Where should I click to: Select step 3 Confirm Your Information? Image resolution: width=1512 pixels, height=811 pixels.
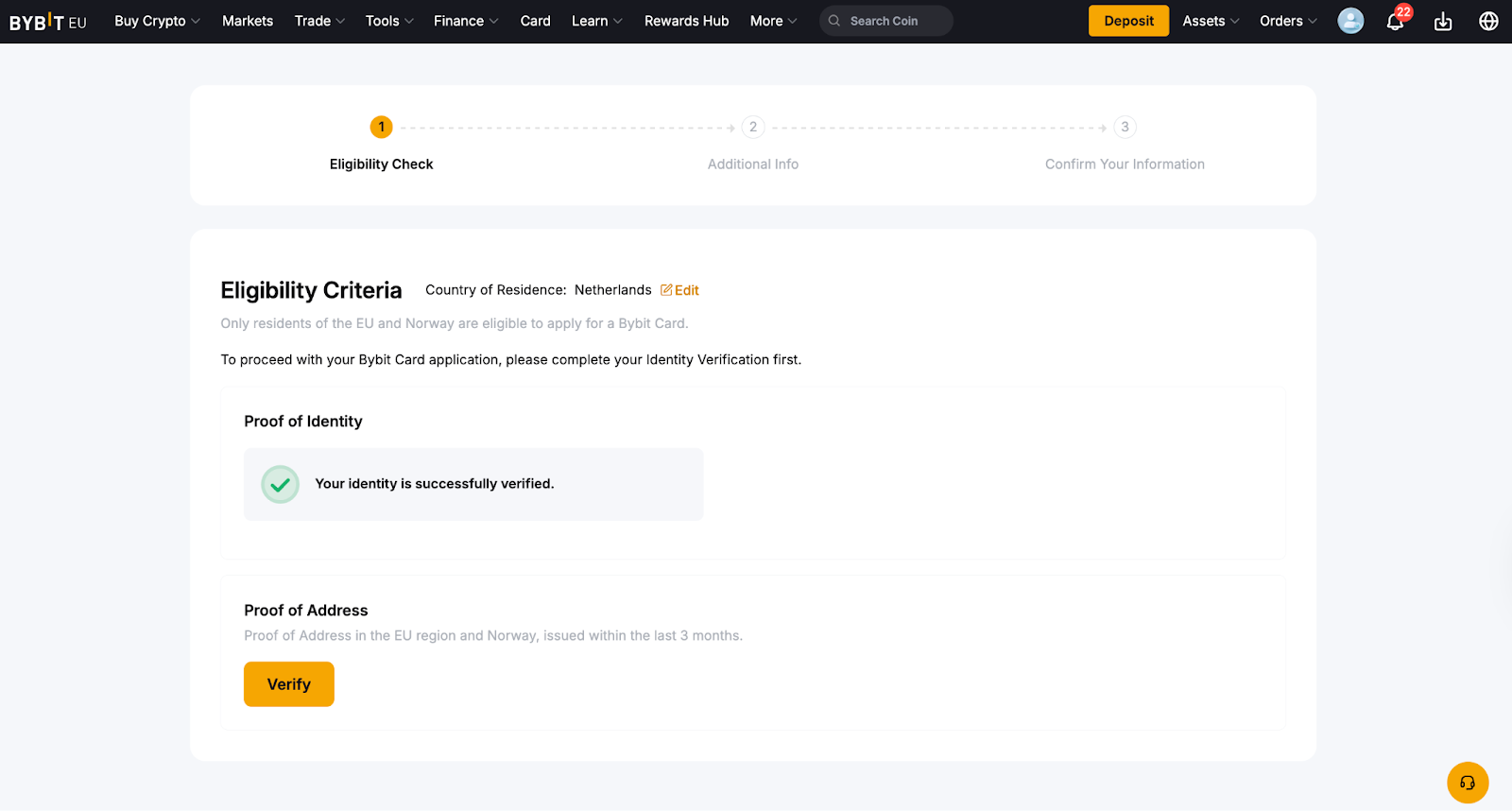coord(1125,145)
